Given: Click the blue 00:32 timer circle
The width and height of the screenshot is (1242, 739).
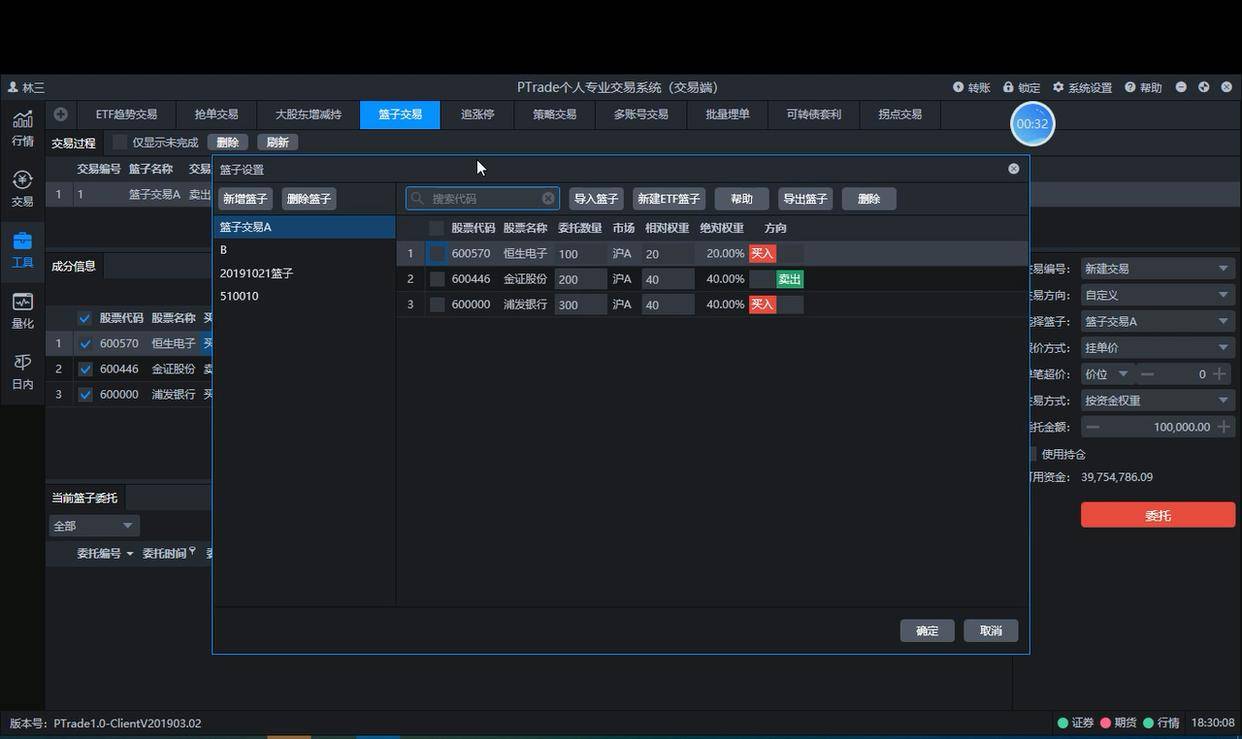Looking at the screenshot, I should tap(1032, 124).
